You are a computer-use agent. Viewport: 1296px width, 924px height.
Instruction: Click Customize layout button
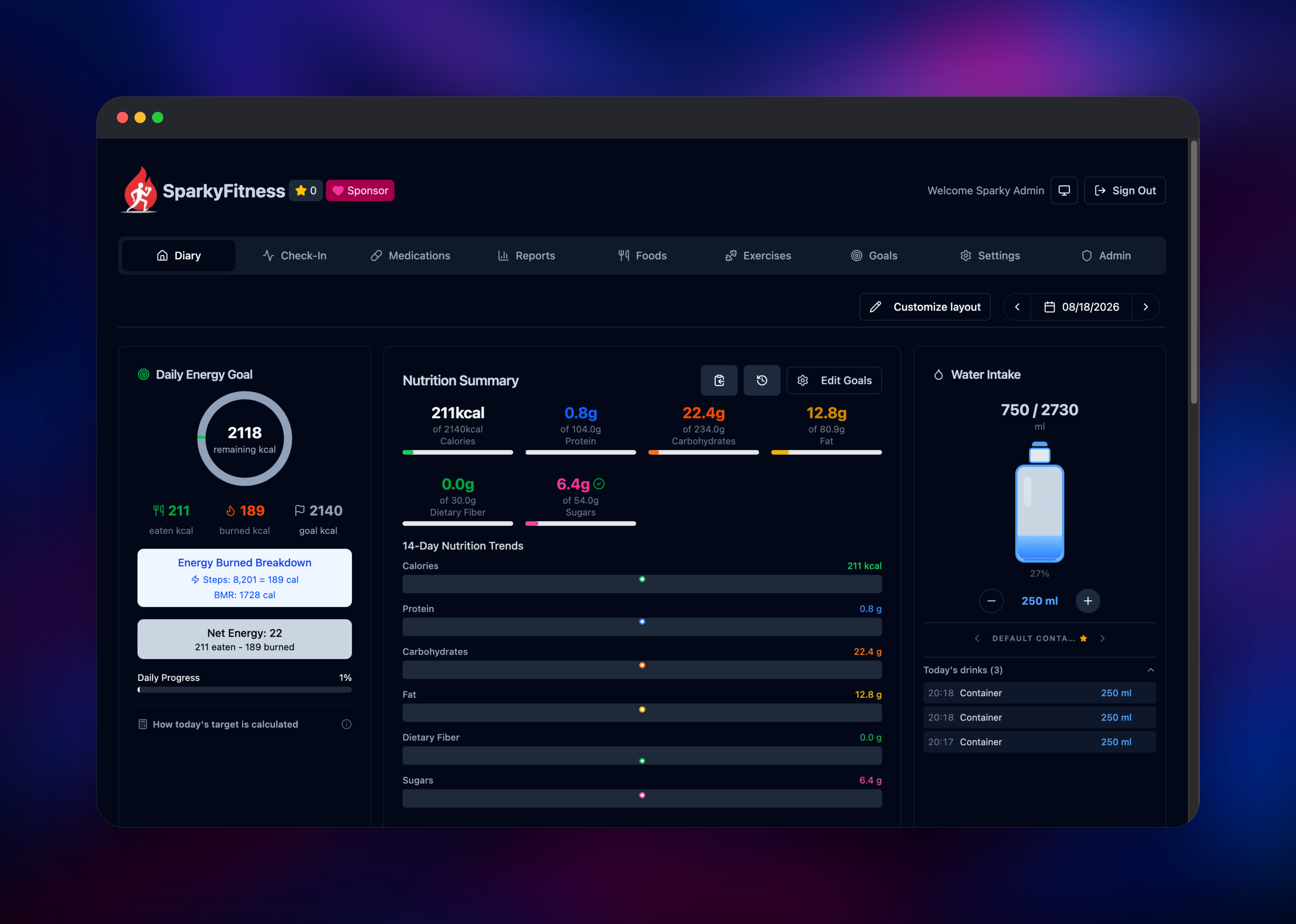(925, 307)
